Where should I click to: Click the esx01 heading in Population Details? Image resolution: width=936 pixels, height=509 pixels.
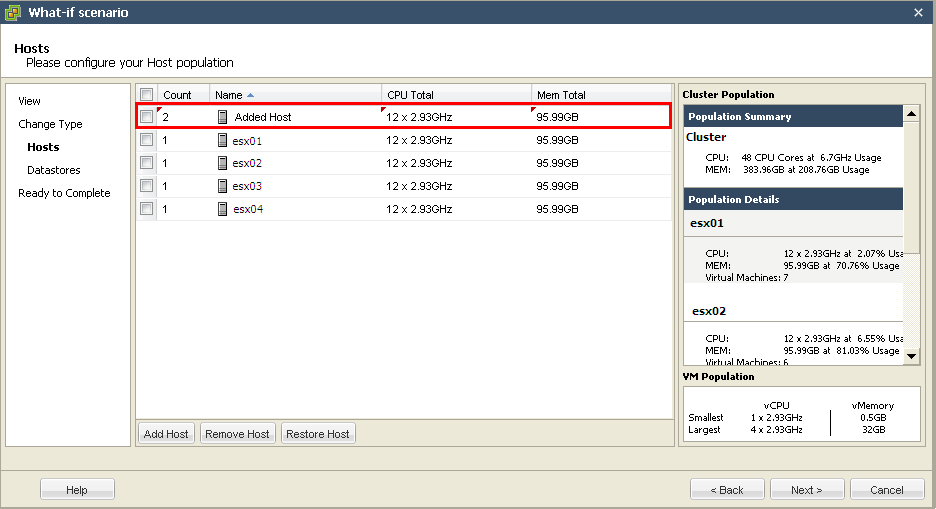point(707,223)
